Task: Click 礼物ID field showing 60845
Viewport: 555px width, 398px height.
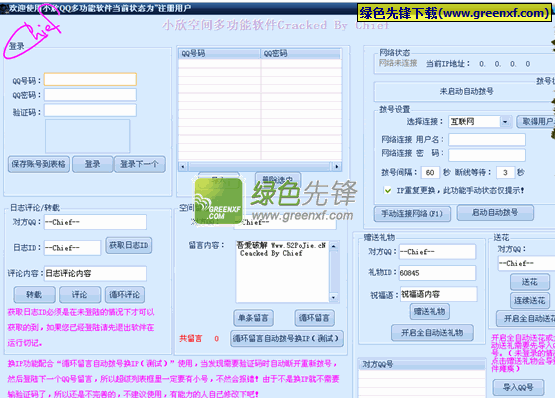Action: (x=437, y=273)
